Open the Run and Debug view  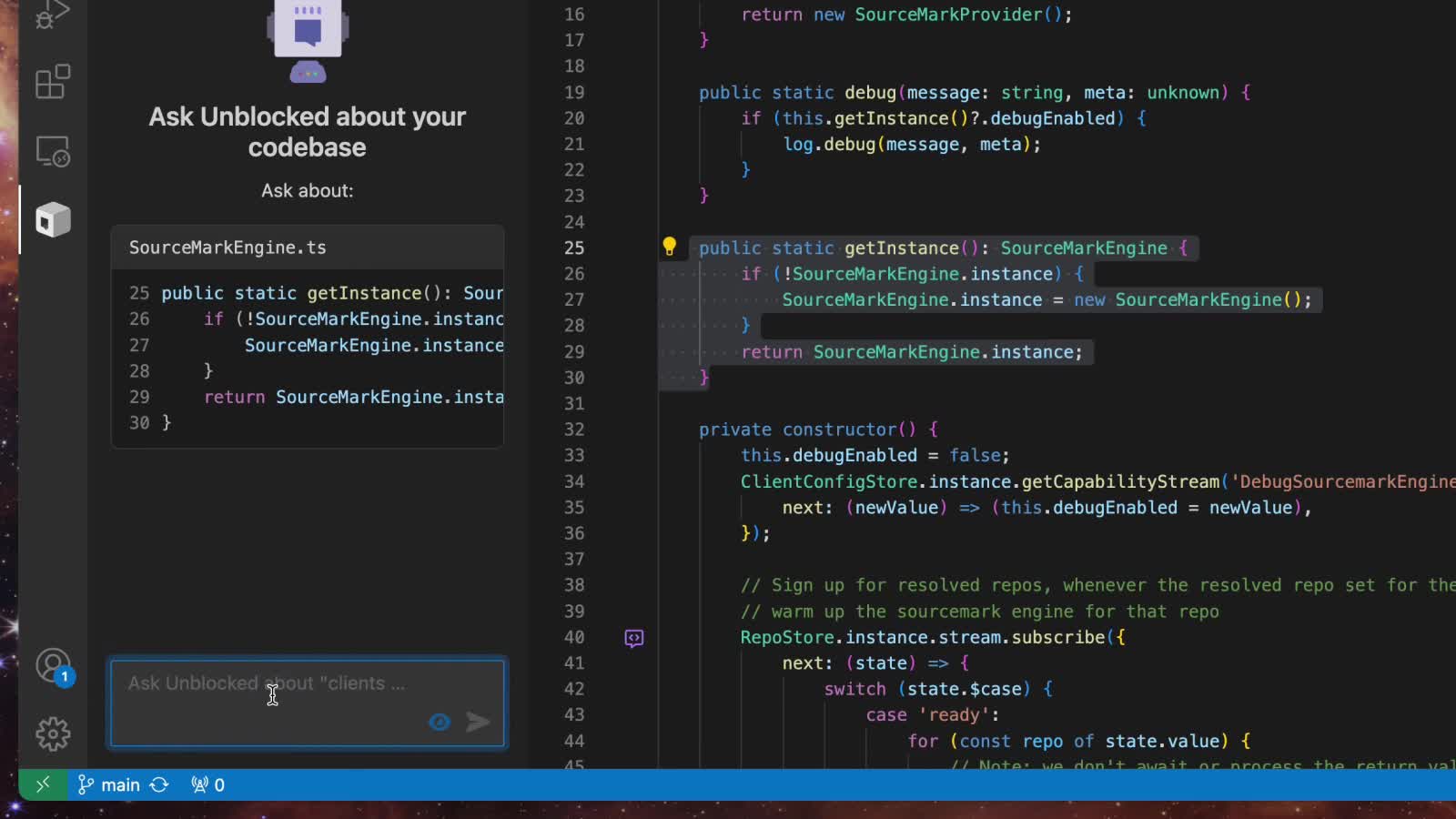point(52,15)
